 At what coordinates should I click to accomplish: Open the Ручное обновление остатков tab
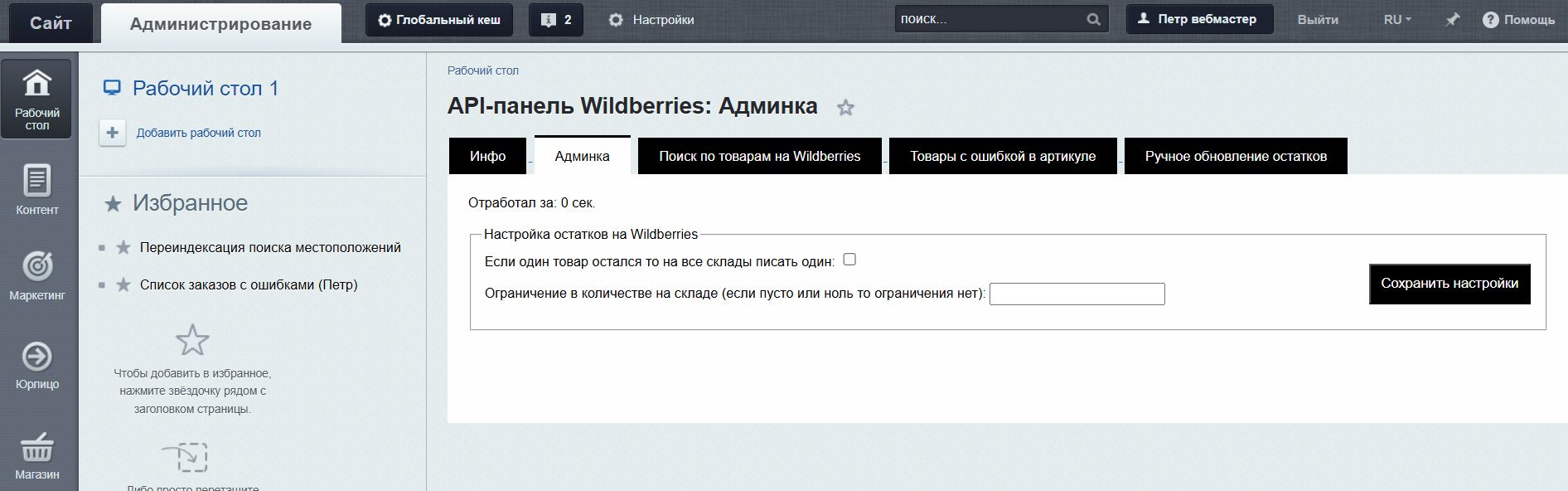[1236, 156]
